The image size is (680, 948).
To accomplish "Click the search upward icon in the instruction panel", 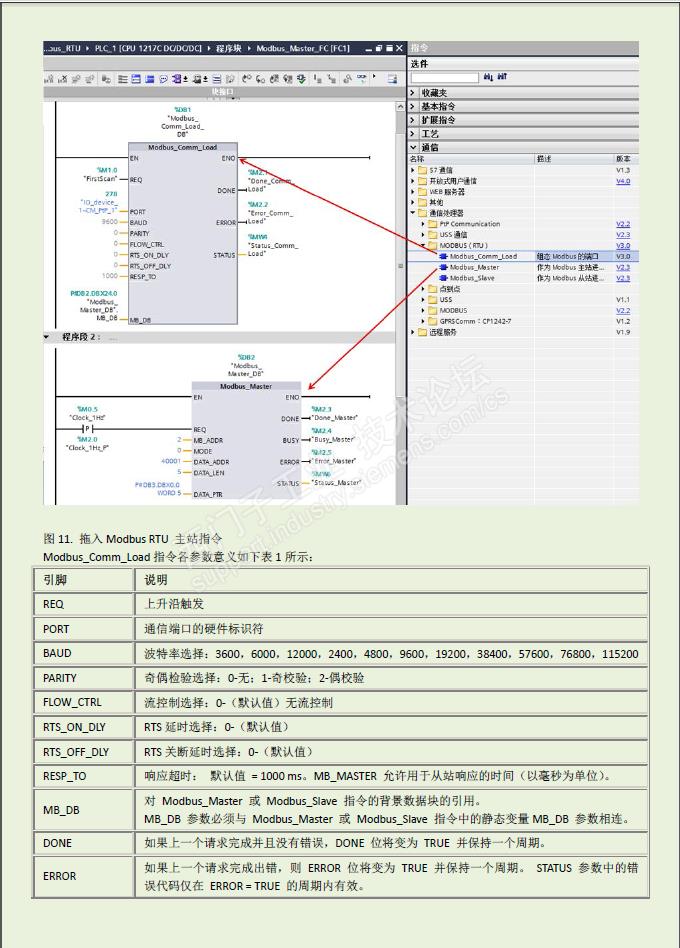I will 502,77.
